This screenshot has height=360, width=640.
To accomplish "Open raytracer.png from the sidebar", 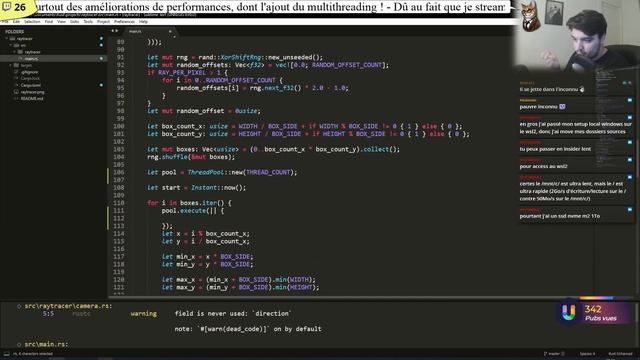I will click(x=32, y=92).
